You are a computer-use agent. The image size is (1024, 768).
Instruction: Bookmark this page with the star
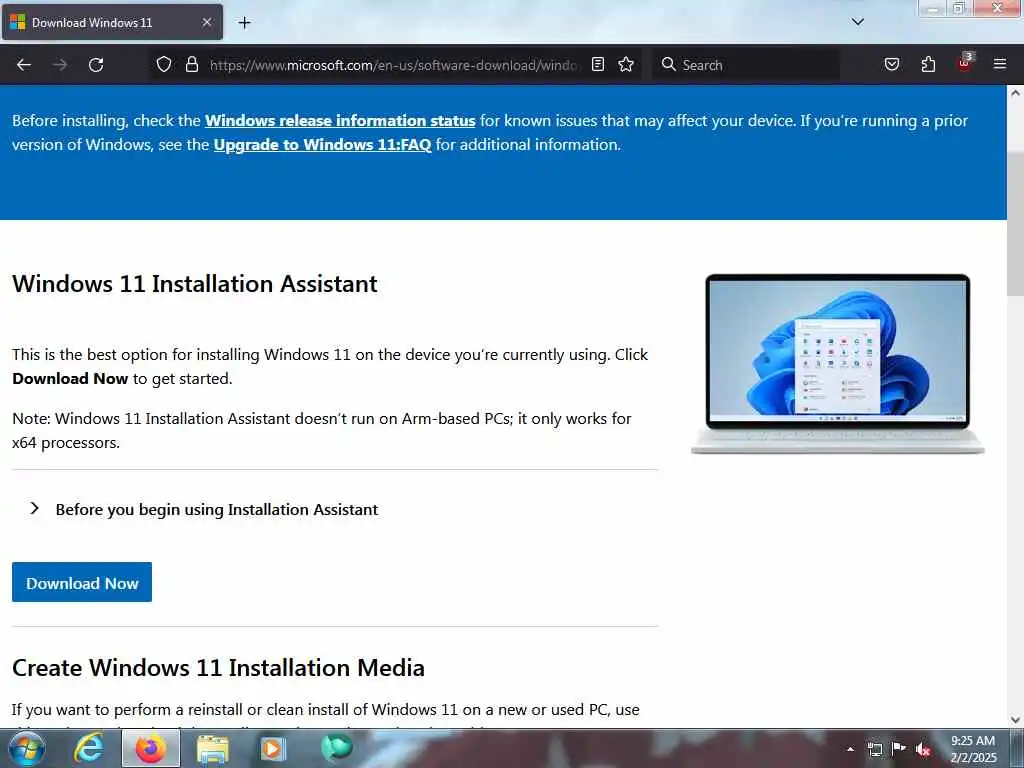pos(626,64)
